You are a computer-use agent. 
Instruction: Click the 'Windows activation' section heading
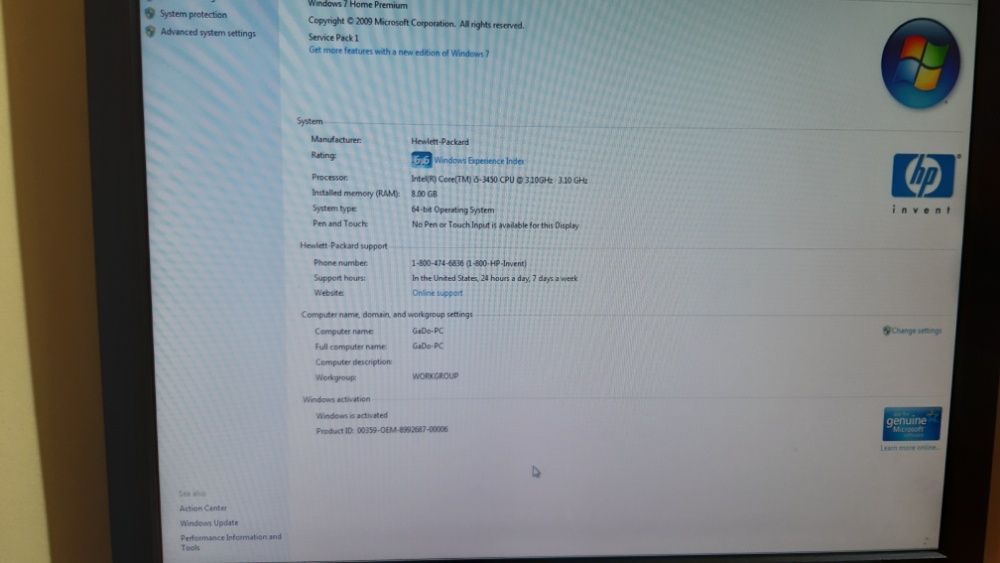point(336,399)
